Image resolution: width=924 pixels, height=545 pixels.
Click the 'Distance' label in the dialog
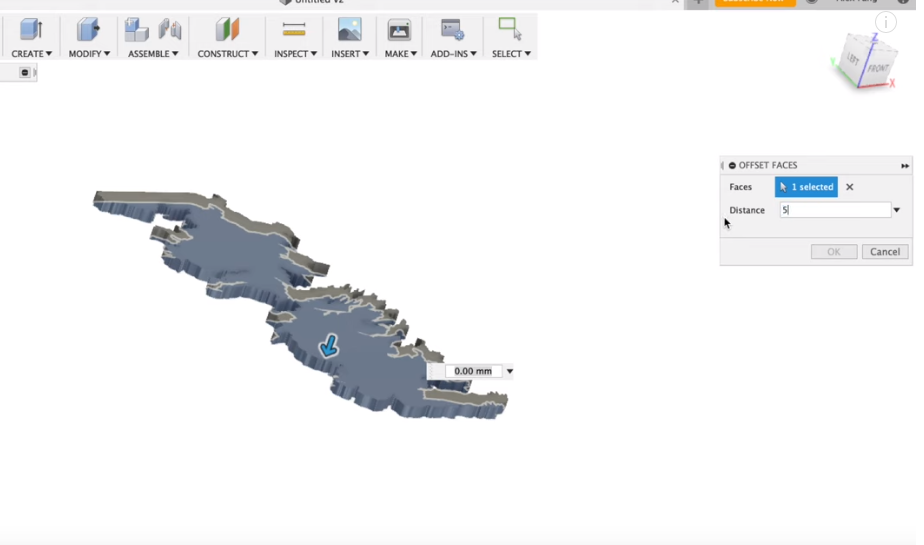(747, 210)
